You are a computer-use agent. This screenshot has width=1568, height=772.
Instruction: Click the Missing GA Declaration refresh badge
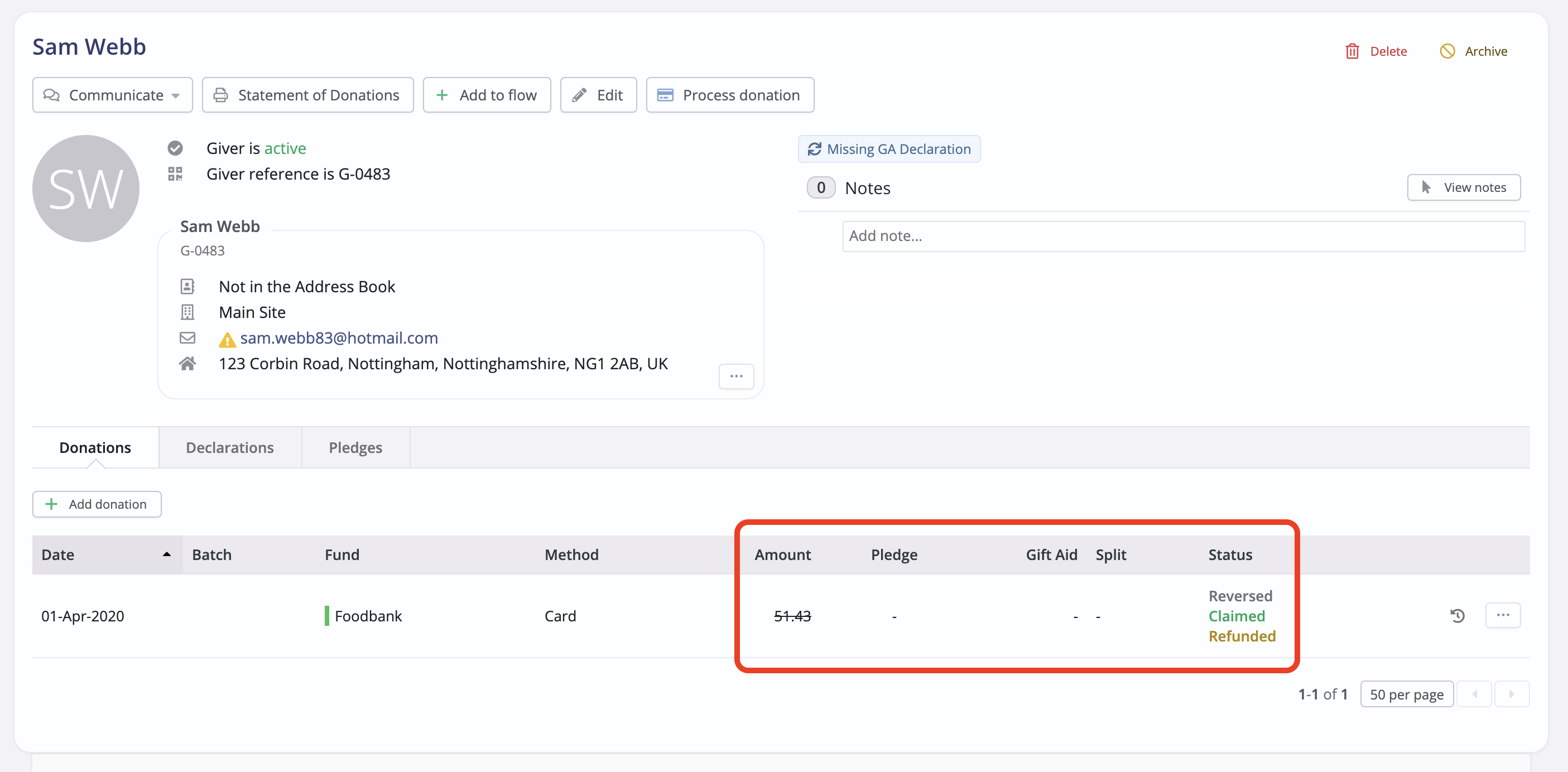pos(889,149)
